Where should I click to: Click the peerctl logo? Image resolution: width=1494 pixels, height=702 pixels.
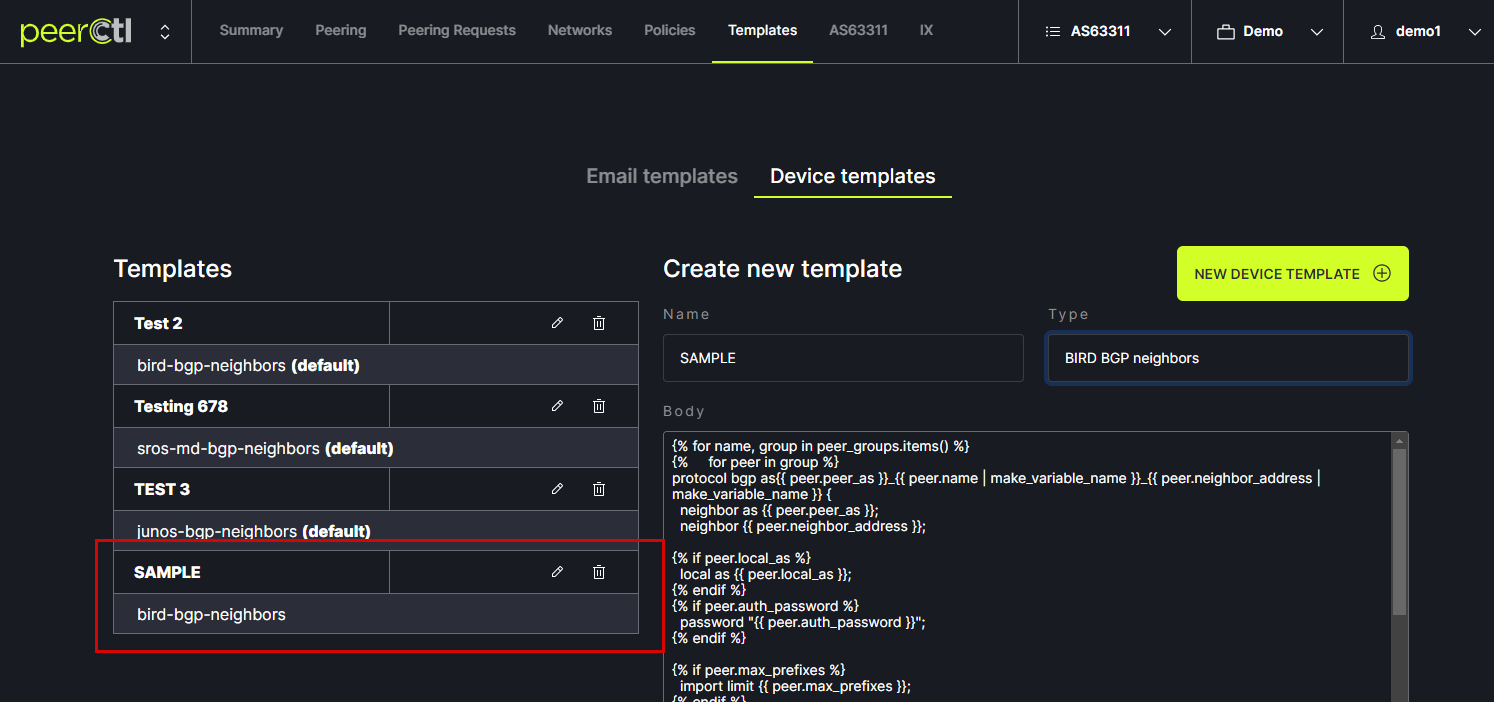click(76, 32)
